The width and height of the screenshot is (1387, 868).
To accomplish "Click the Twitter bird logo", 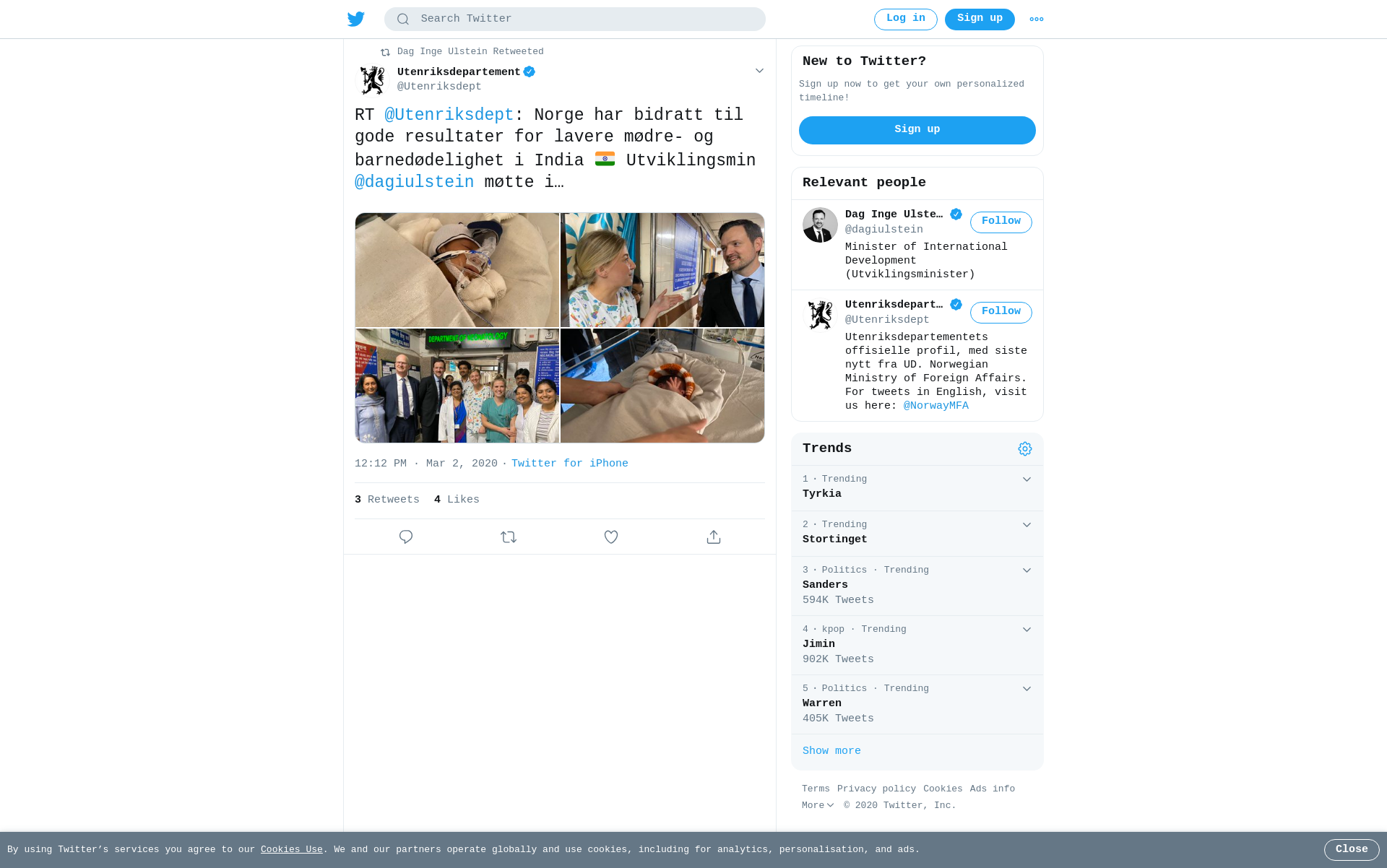I will [x=355, y=19].
